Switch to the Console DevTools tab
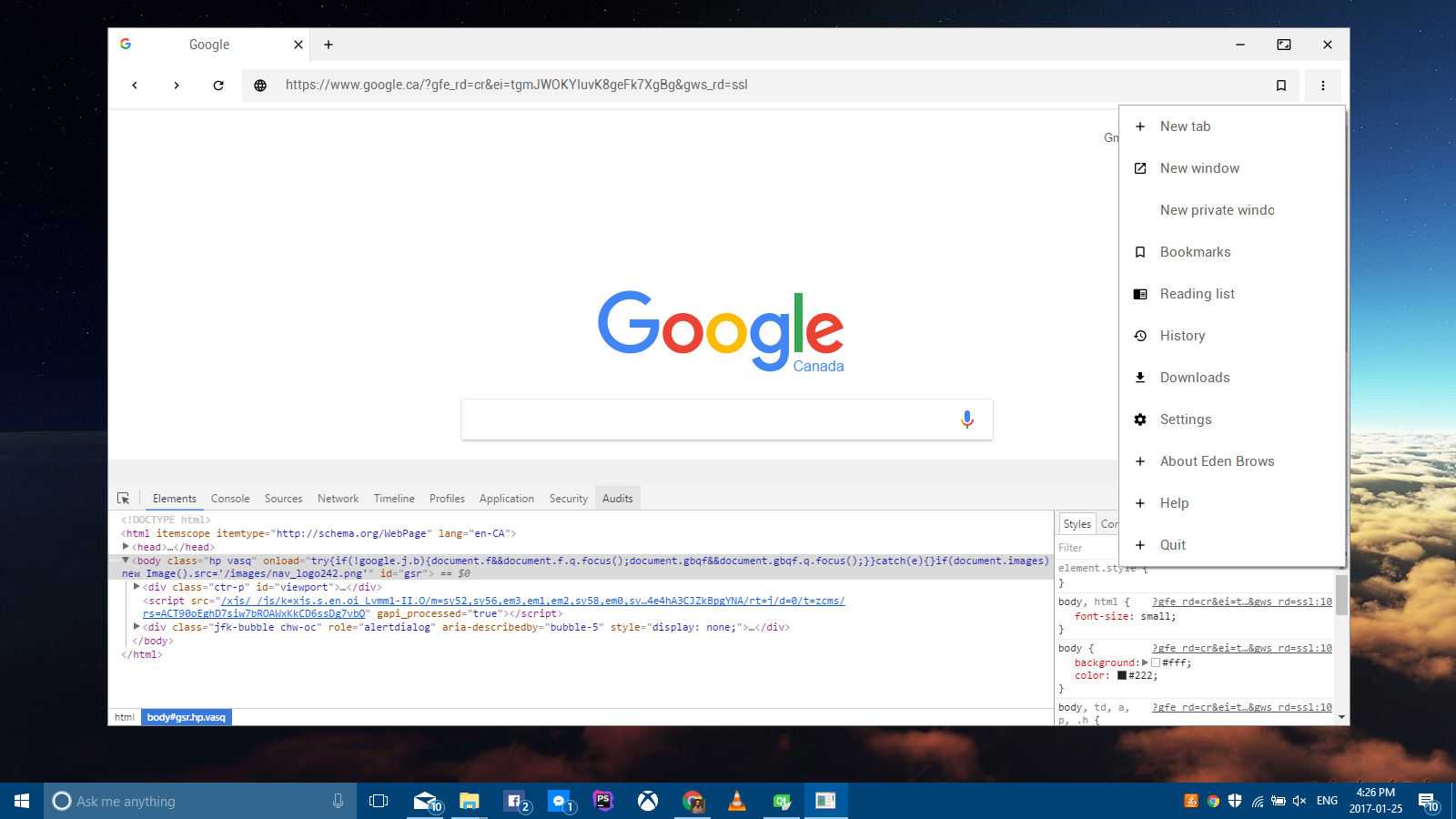The width and height of the screenshot is (1456, 819). pyautogui.click(x=230, y=499)
